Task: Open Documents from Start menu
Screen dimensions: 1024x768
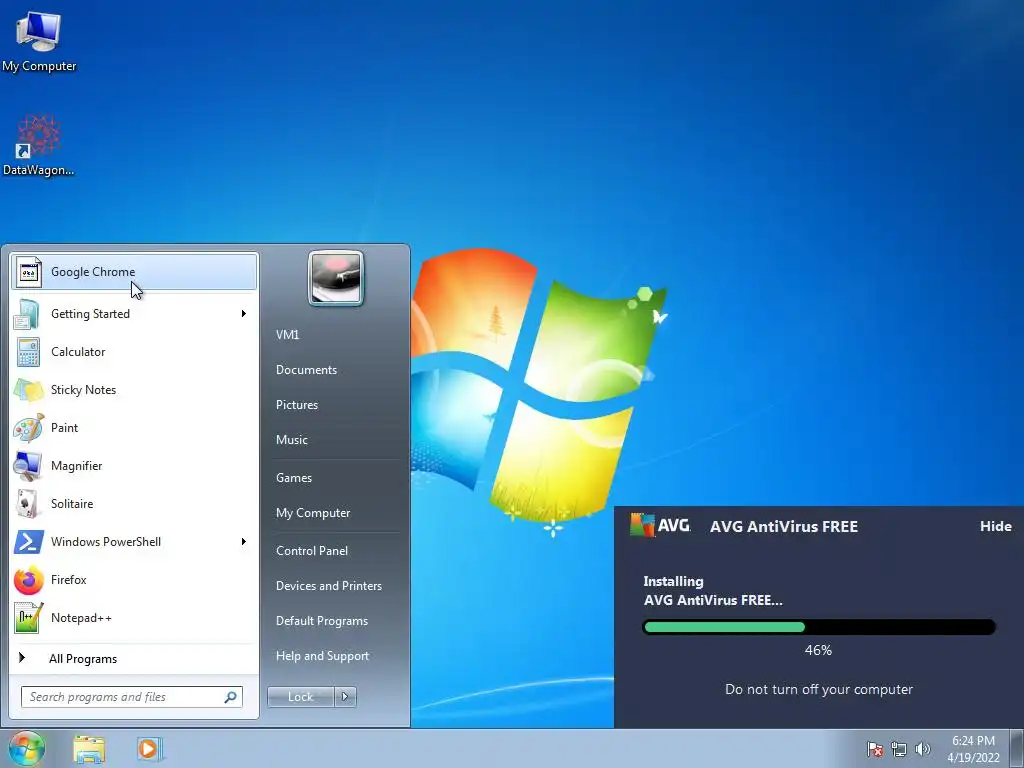Action: point(306,370)
